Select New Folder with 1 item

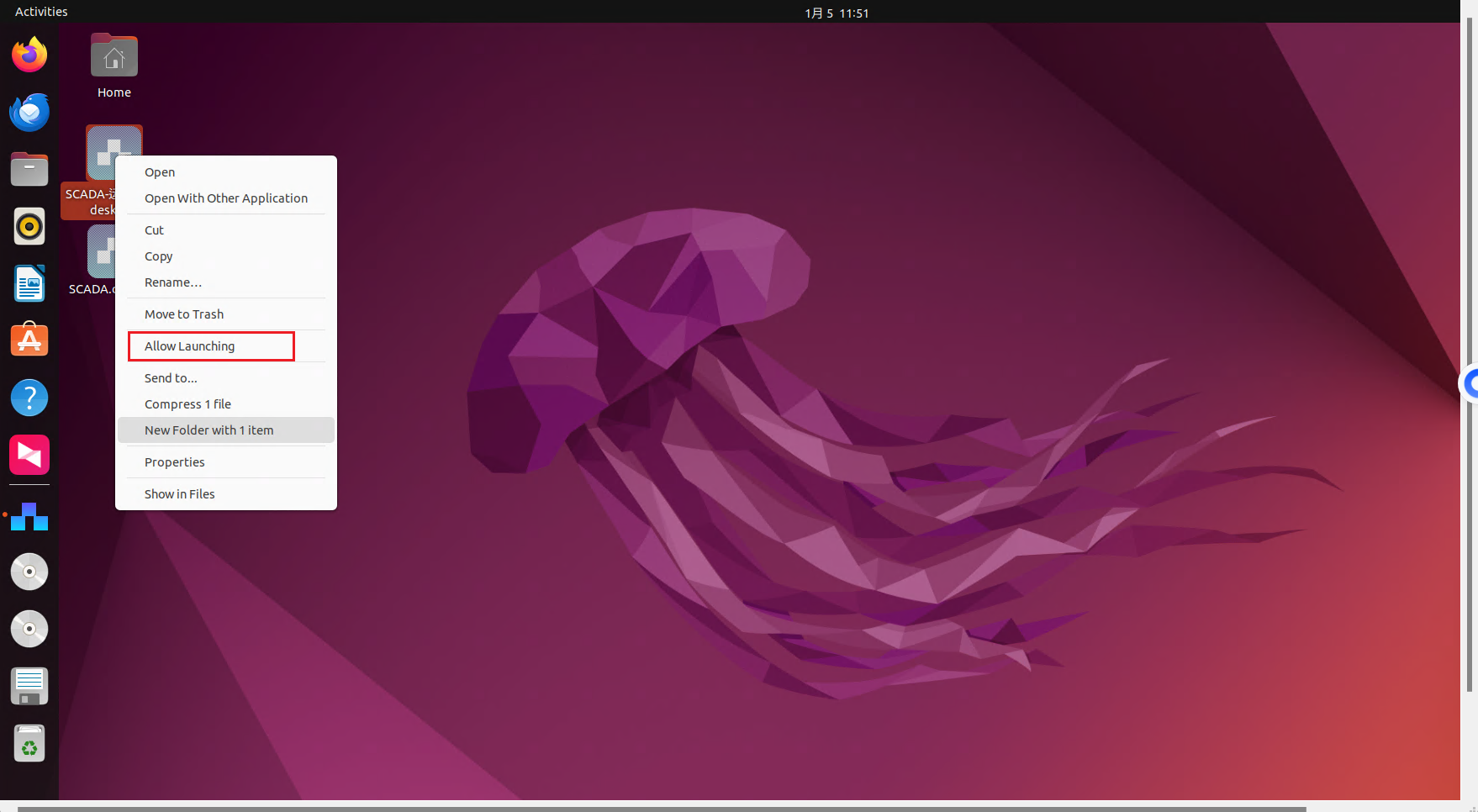209,430
